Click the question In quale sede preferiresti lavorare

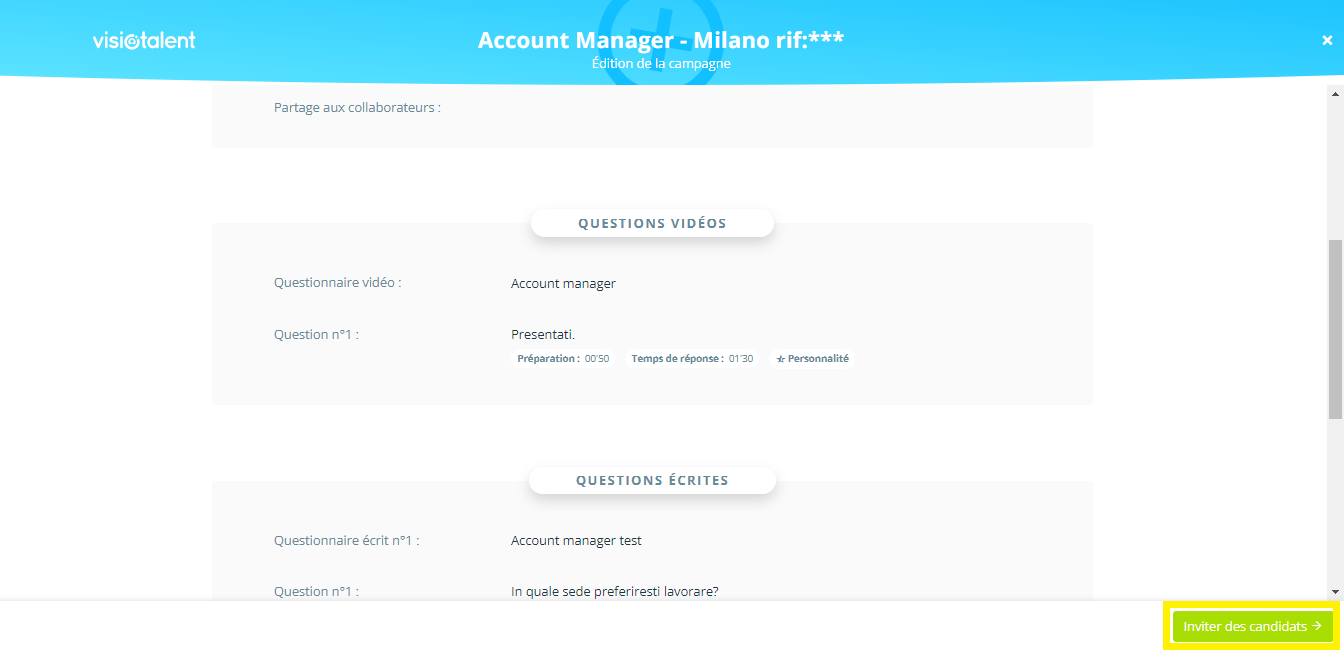614,591
